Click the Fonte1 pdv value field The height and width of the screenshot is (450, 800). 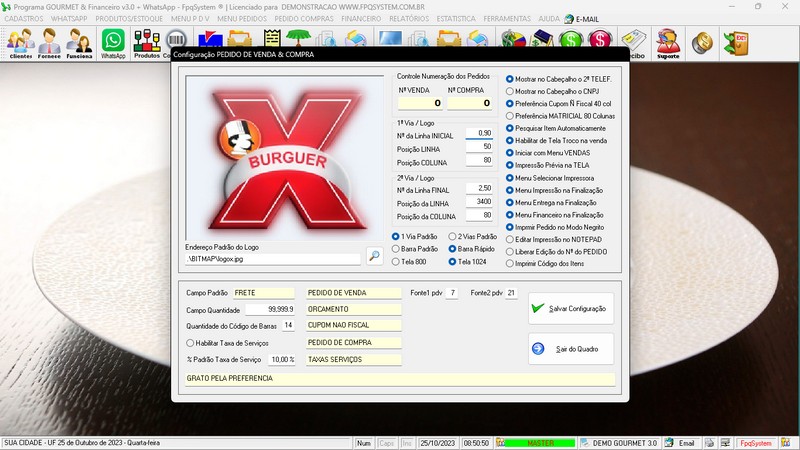coord(452,293)
